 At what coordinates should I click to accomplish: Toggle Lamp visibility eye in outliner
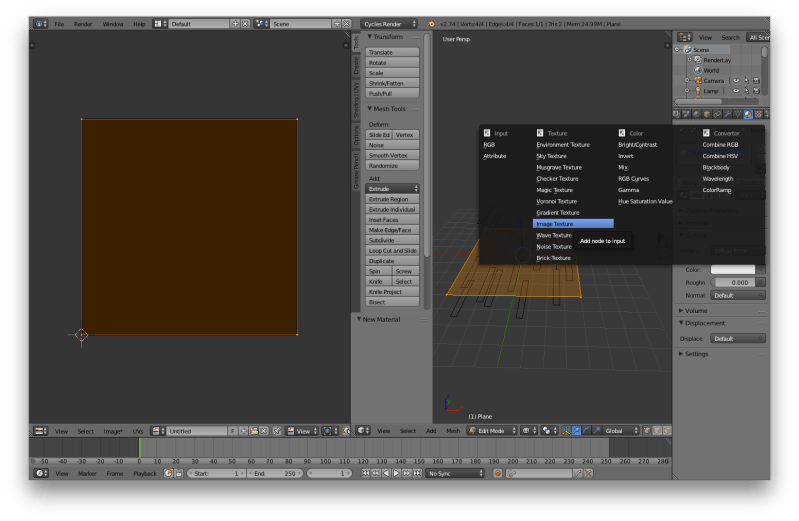[736, 91]
